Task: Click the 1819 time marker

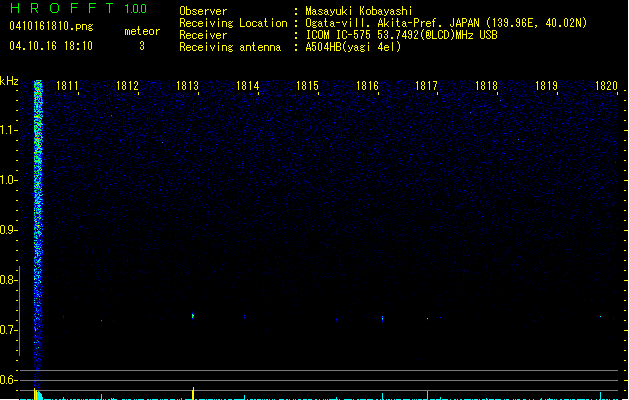Action: [x=546, y=86]
